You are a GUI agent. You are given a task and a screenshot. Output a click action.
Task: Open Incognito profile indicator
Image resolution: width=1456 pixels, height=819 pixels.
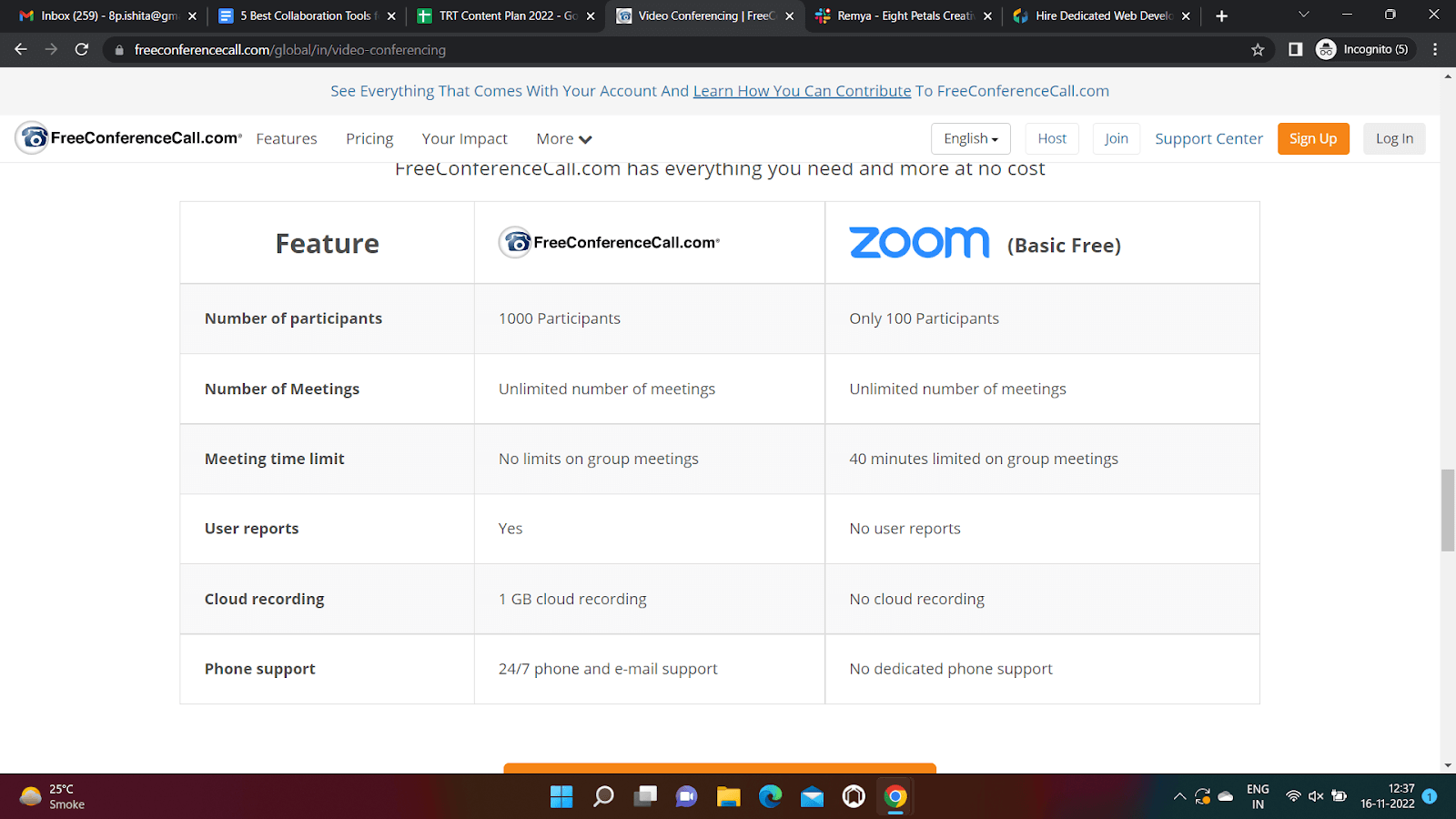click(x=1365, y=49)
